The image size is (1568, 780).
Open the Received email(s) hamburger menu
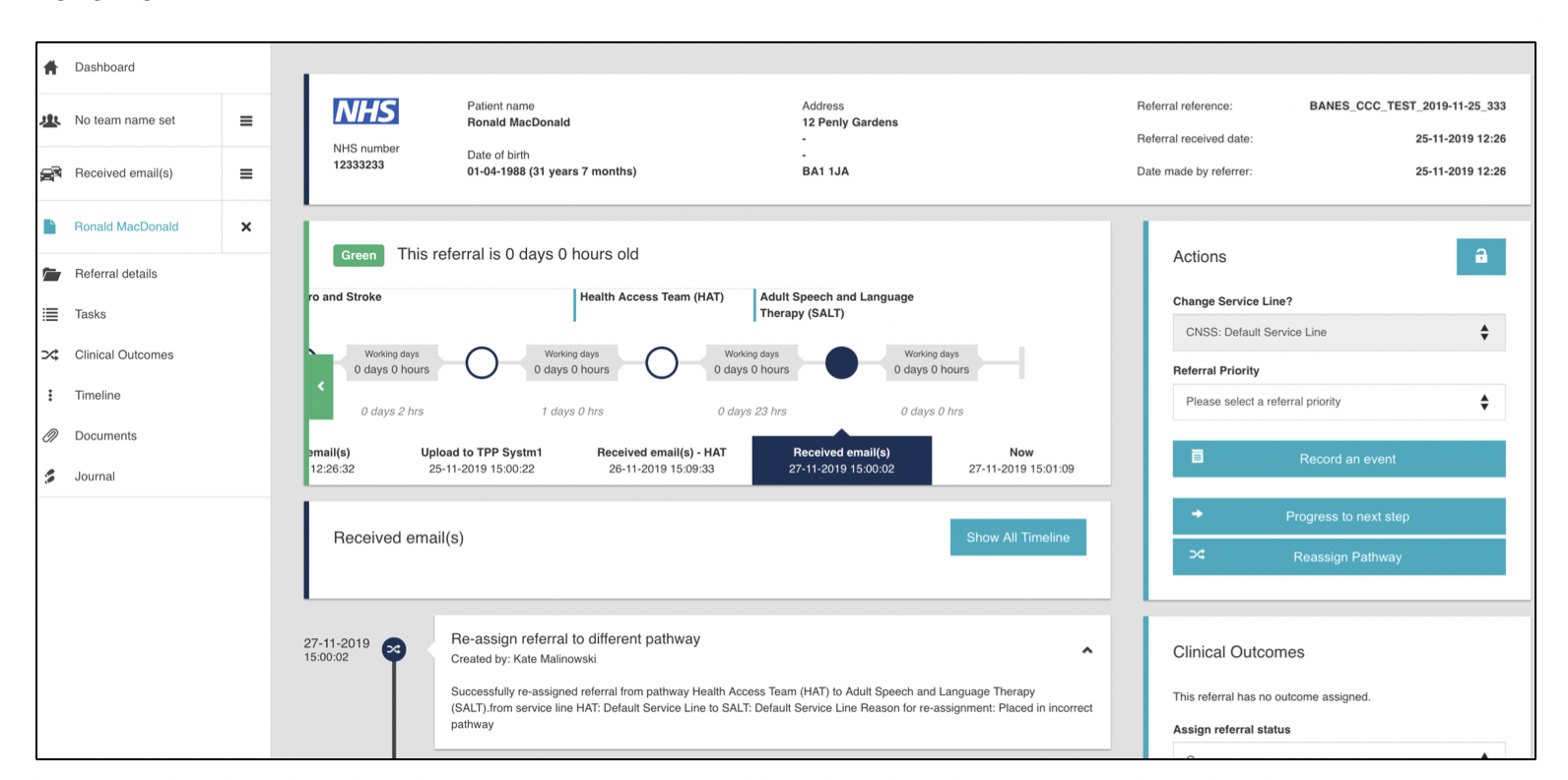(246, 174)
